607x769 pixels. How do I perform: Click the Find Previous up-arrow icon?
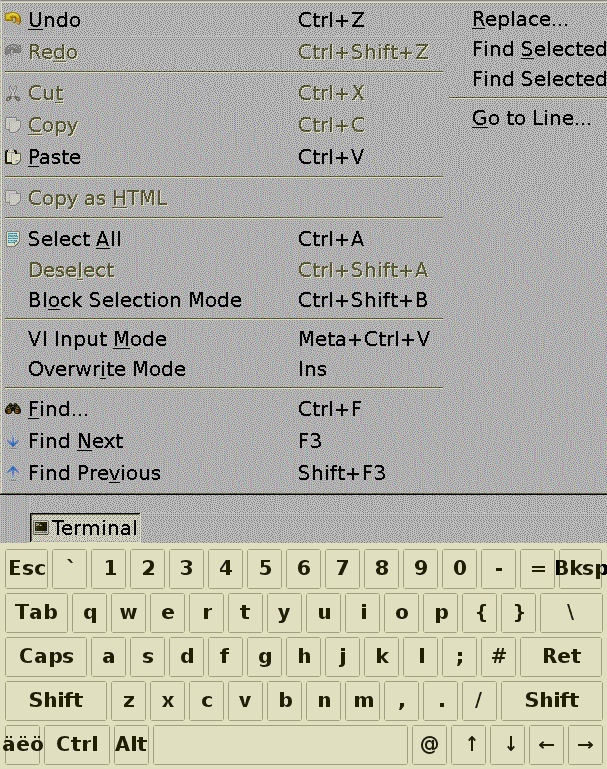pyautogui.click(x=13, y=473)
